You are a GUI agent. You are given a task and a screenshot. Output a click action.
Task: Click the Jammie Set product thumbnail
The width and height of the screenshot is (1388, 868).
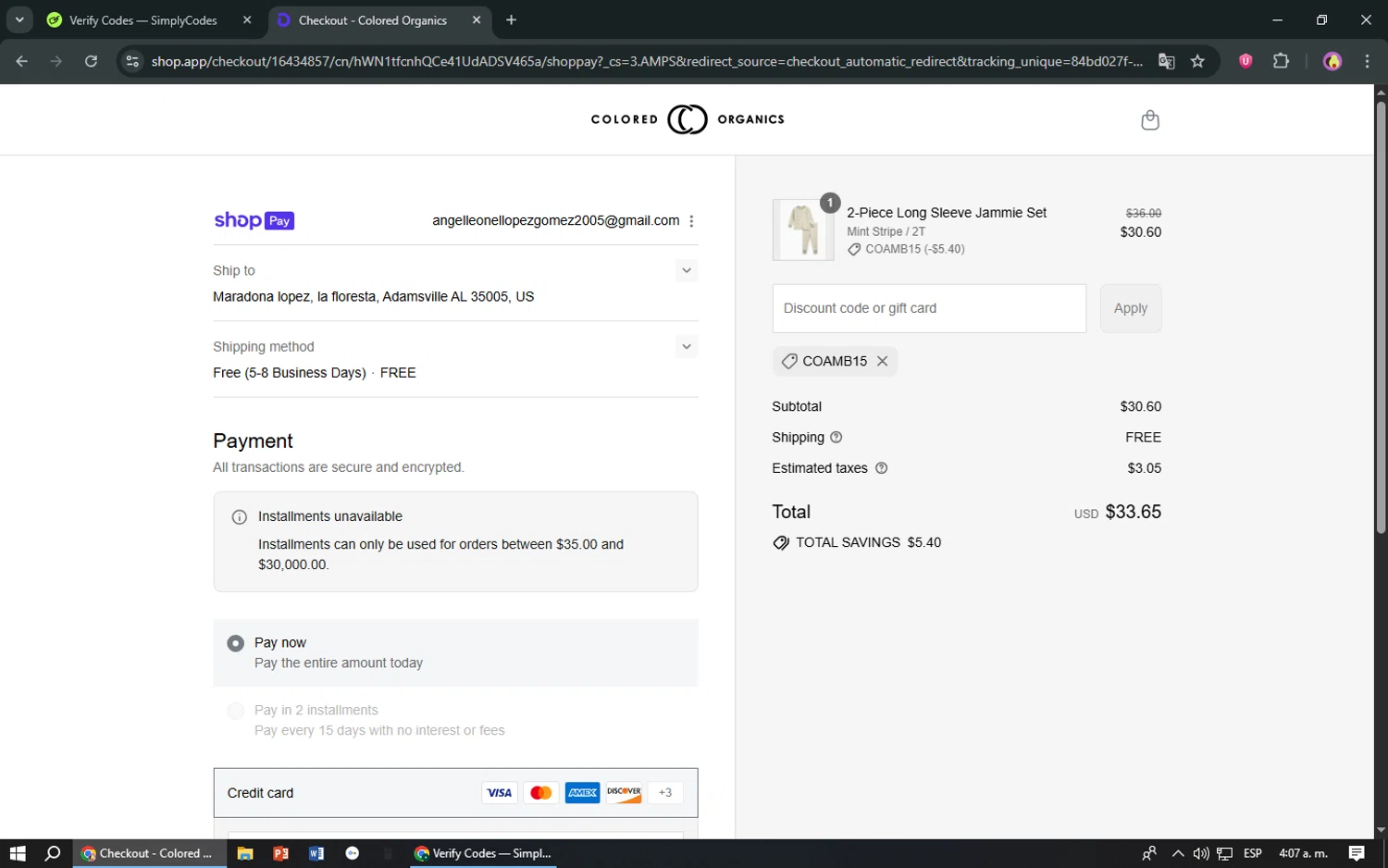(x=802, y=229)
